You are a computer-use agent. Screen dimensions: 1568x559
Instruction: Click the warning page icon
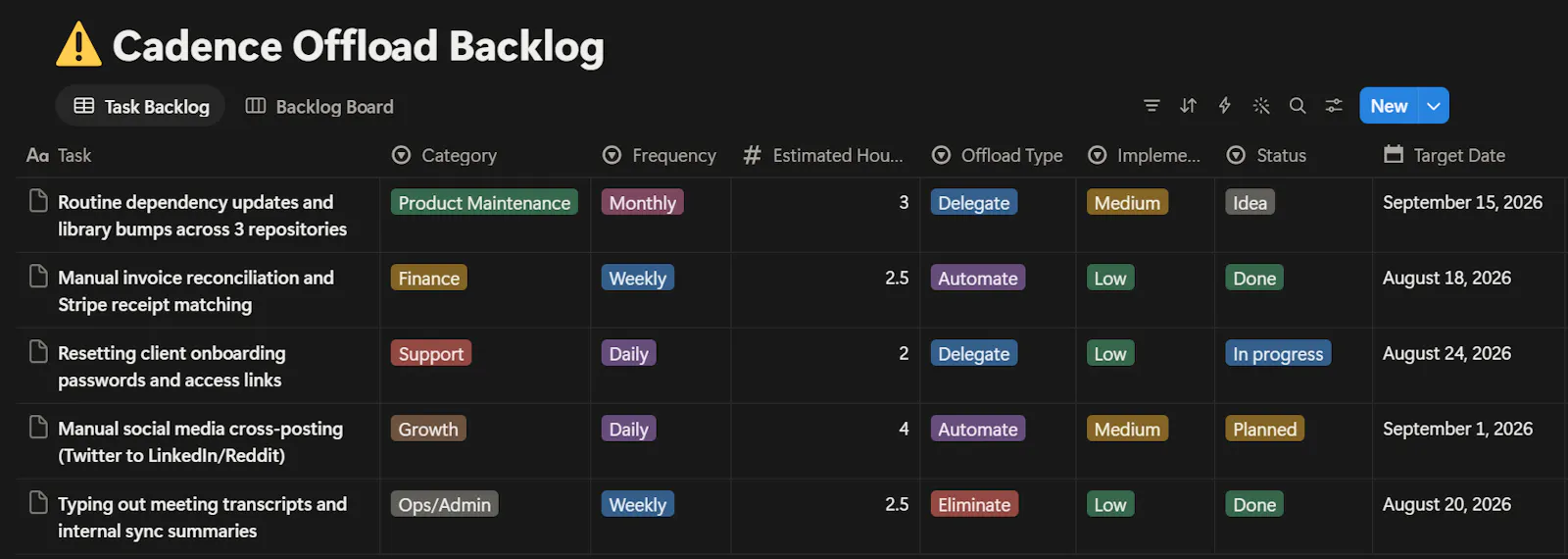[x=78, y=45]
